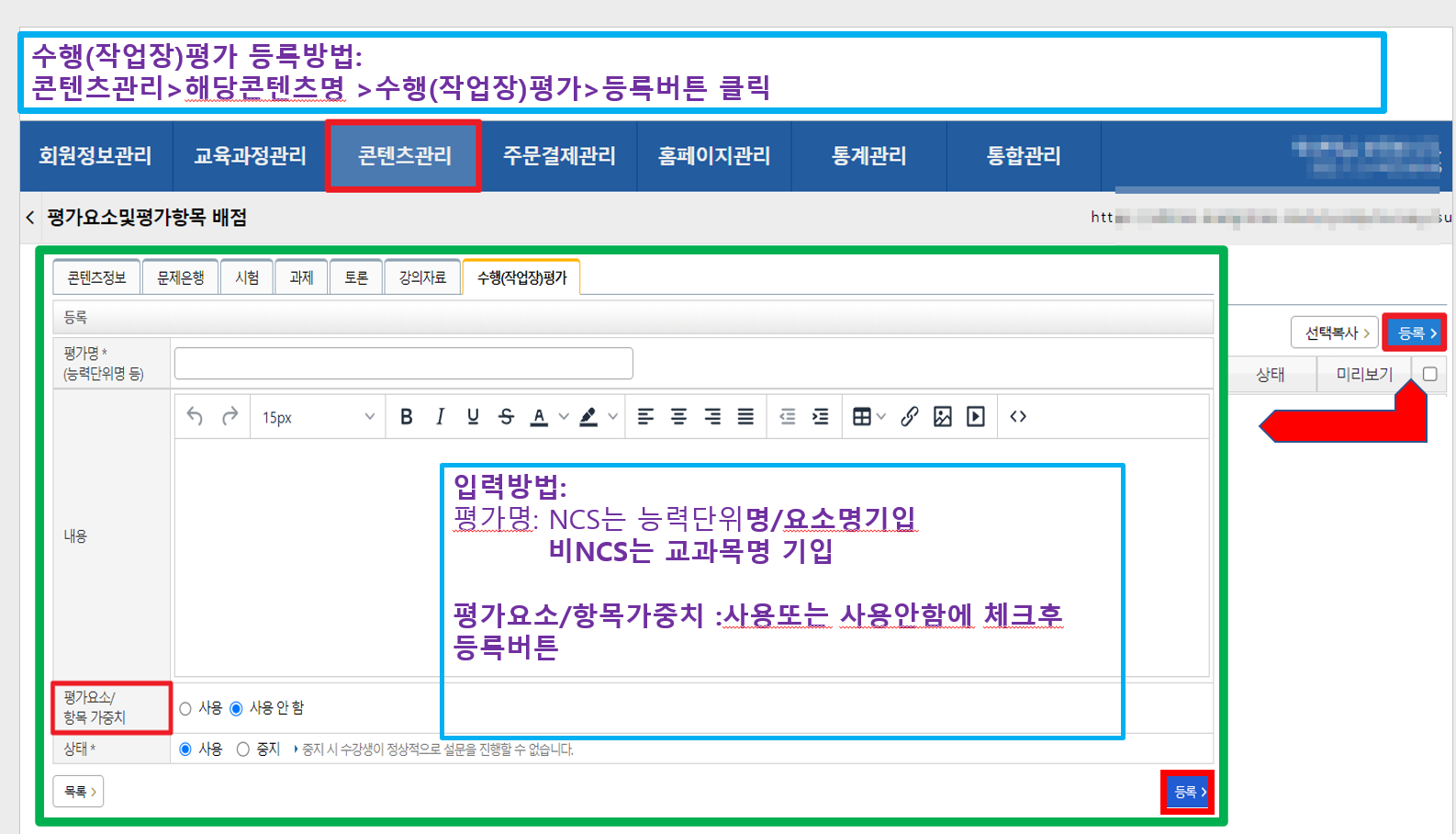Switch to the 문제은행 tab
Image resolution: width=1456 pixels, height=834 pixels.
[x=180, y=277]
